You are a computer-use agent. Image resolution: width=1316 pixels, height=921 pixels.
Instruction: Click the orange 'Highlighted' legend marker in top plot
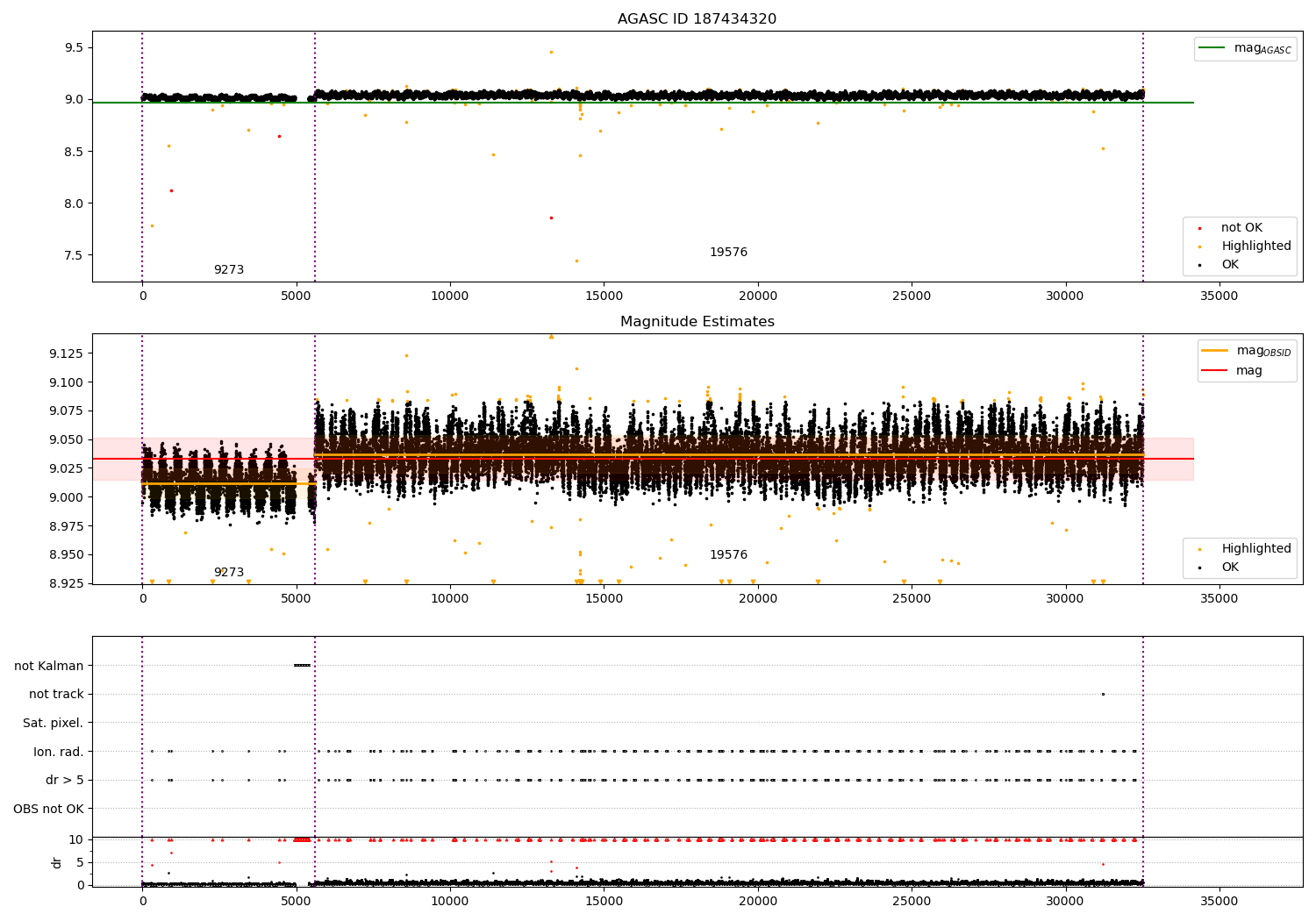[x=1199, y=246]
